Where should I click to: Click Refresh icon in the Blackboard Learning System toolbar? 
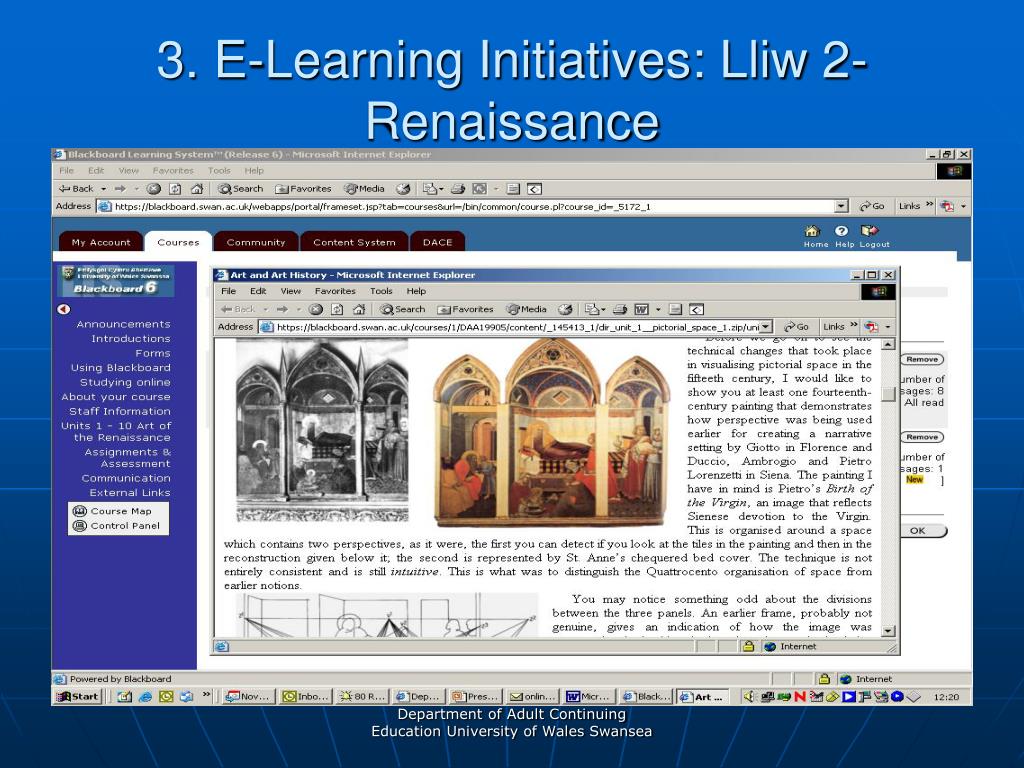(x=175, y=189)
